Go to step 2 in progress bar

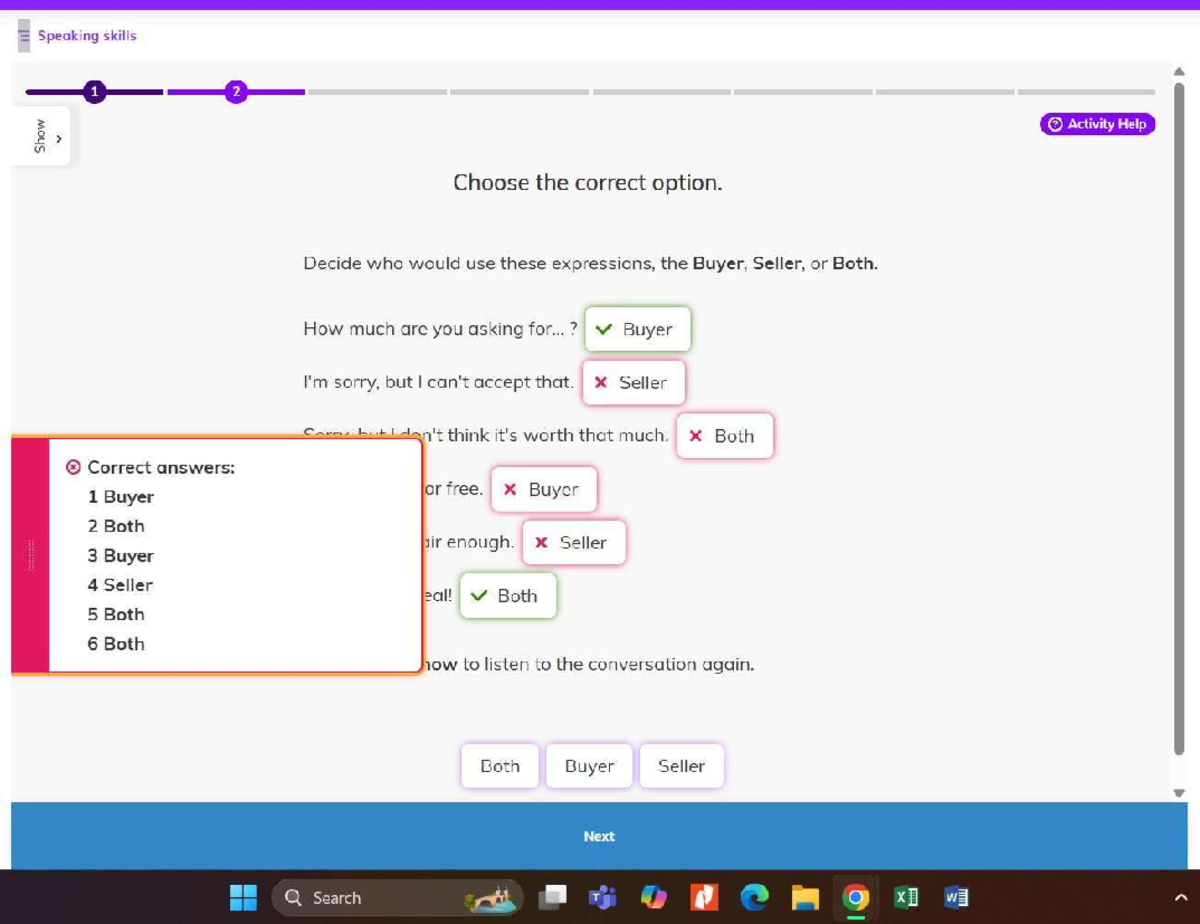pyautogui.click(x=236, y=92)
